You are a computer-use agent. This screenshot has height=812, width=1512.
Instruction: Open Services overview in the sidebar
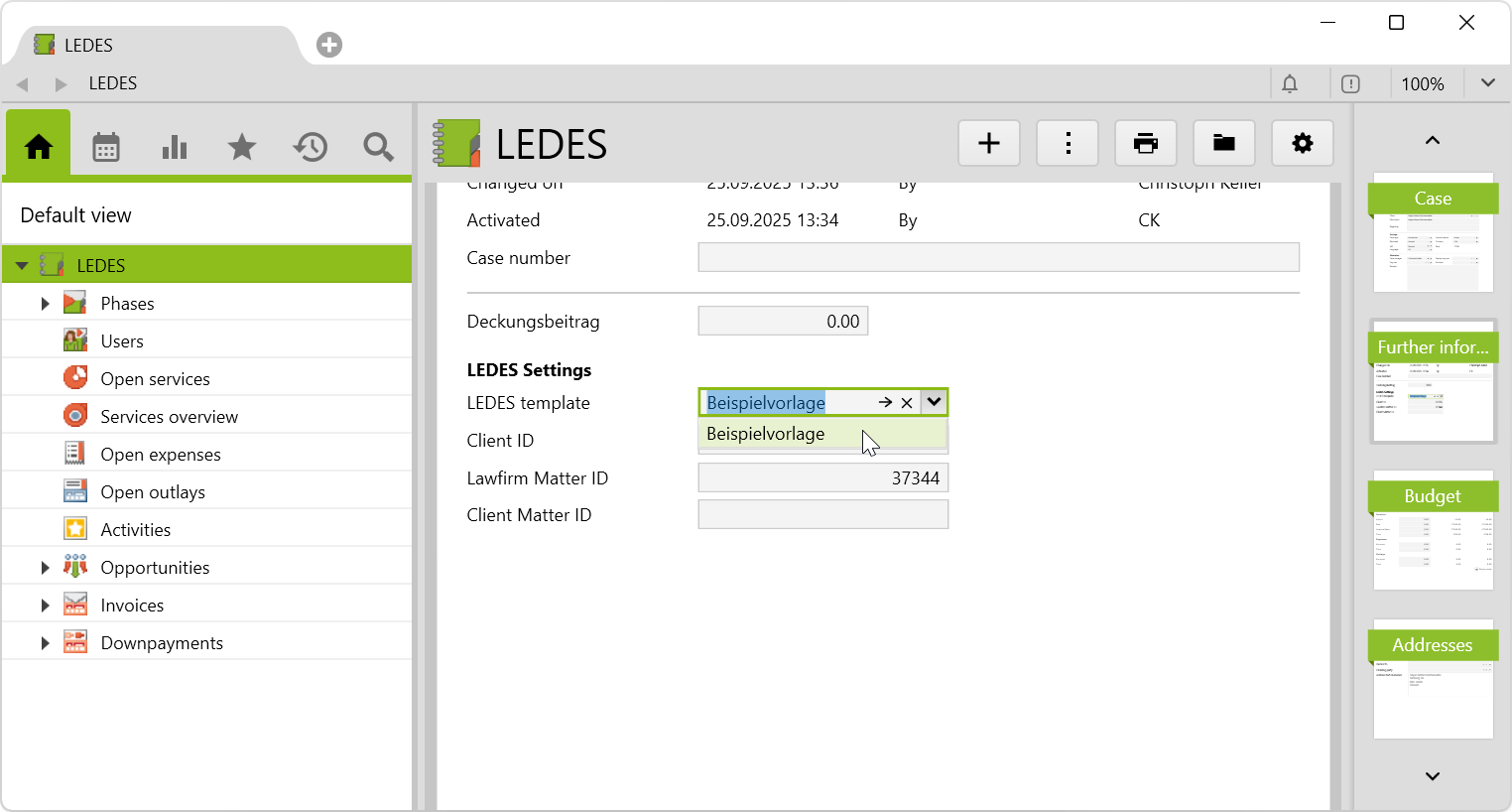pos(169,417)
